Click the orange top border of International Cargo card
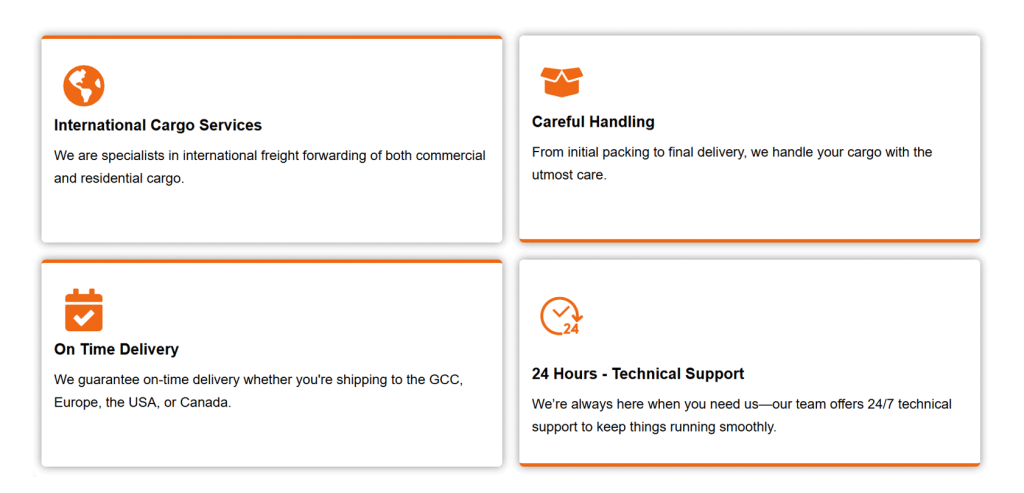1024x493 pixels. [x=271, y=37]
